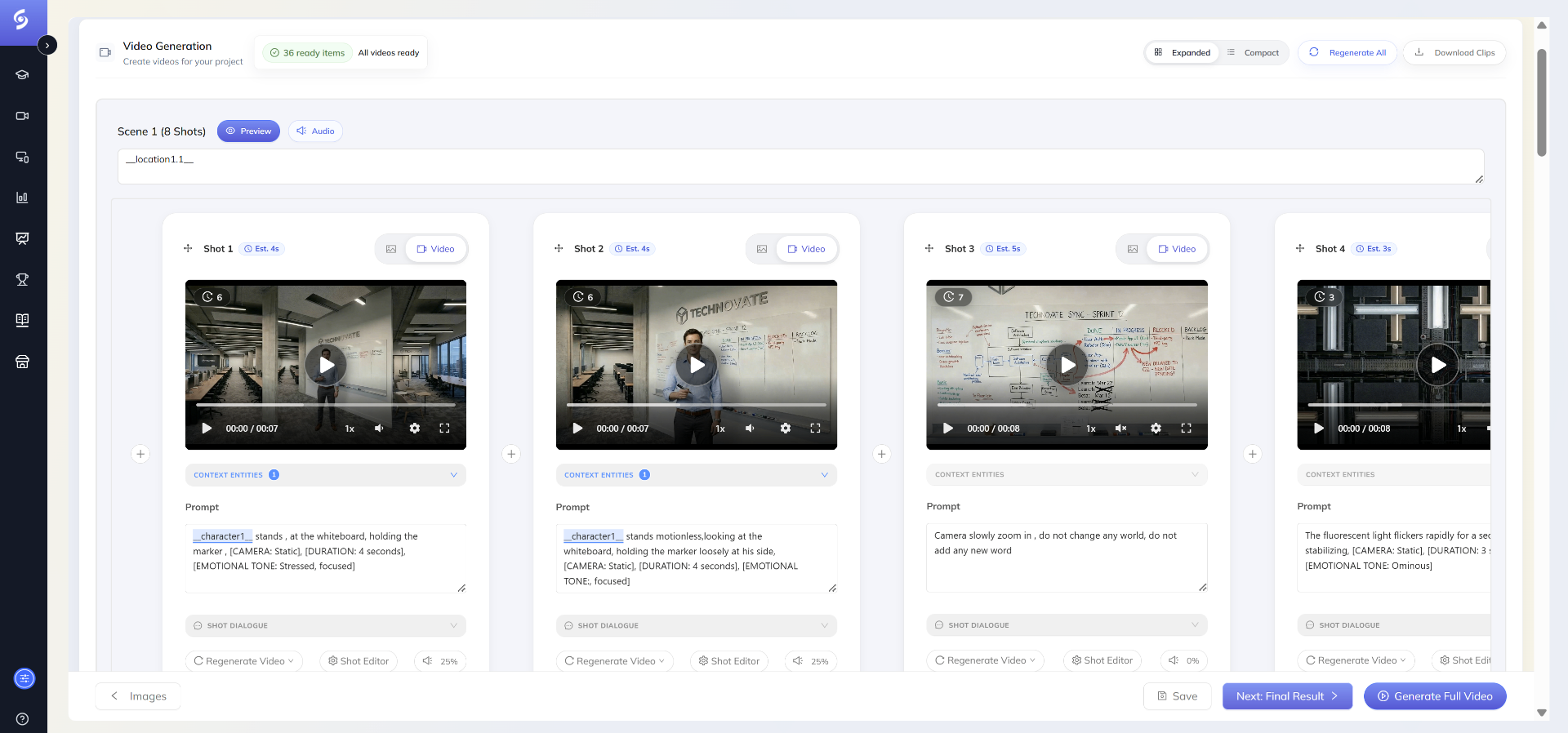Expand Shot 1 Shot Dialogue section

pos(326,625)
